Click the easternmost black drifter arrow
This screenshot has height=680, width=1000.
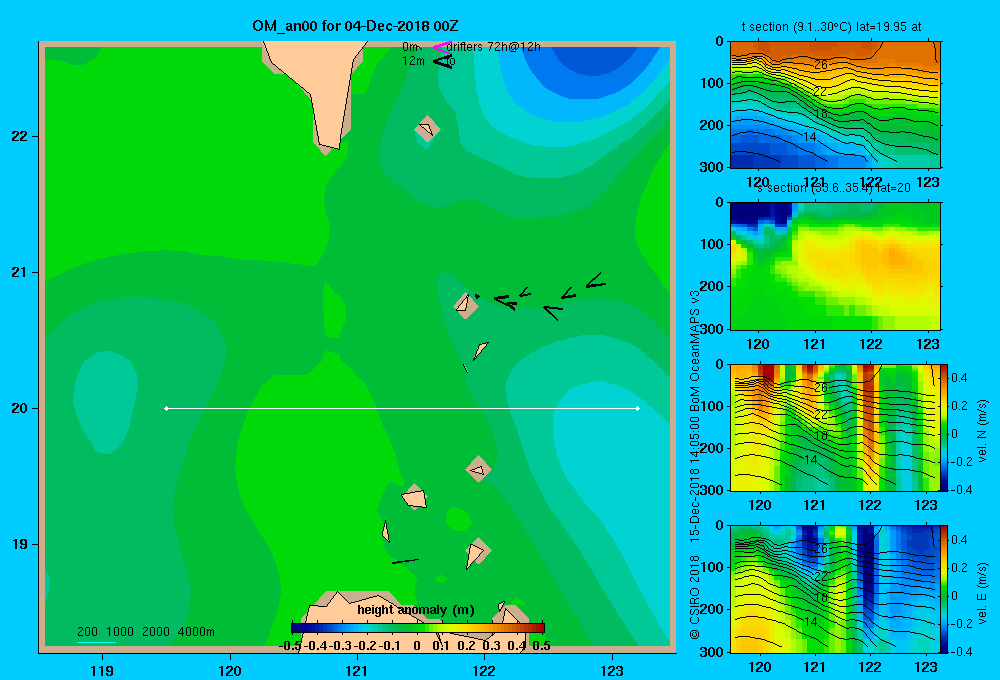(x=596, y=281)
